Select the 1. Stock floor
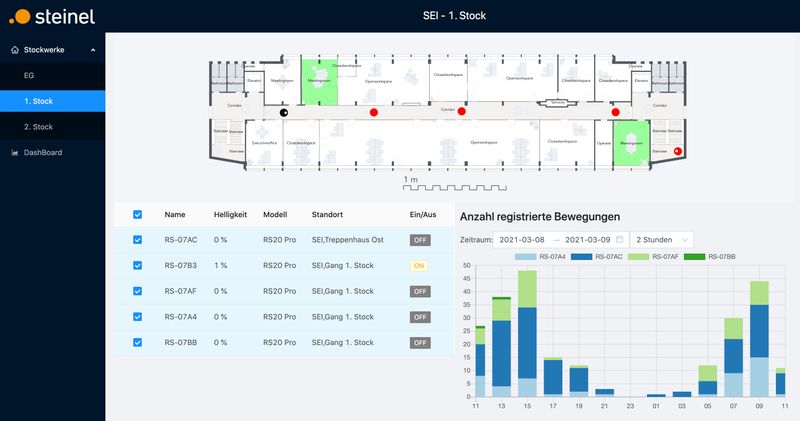The image size is (800, 421). coord(53,101)
